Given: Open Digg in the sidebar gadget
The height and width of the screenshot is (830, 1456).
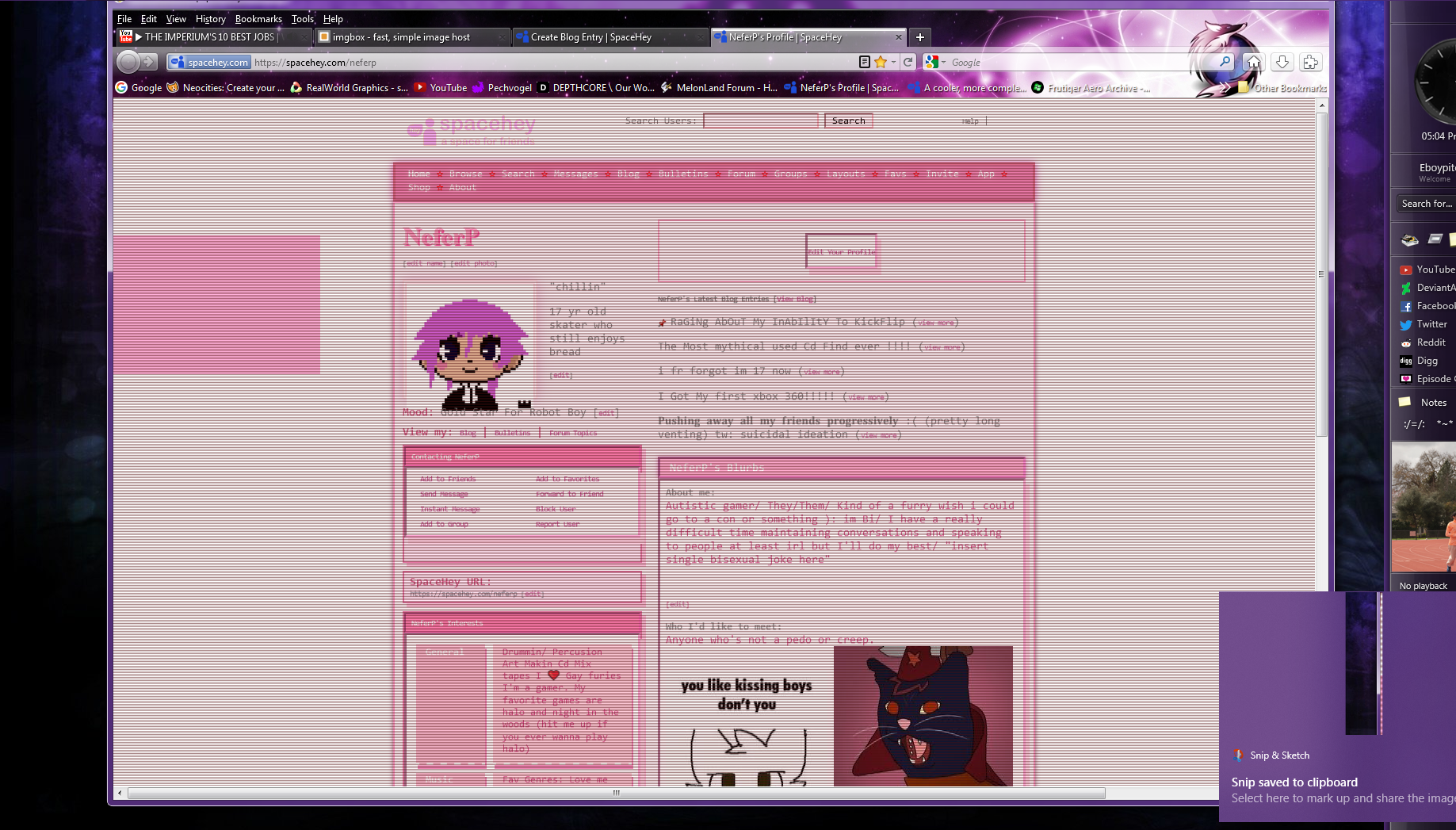Looking at the screenshot, I should (1419, 361).
